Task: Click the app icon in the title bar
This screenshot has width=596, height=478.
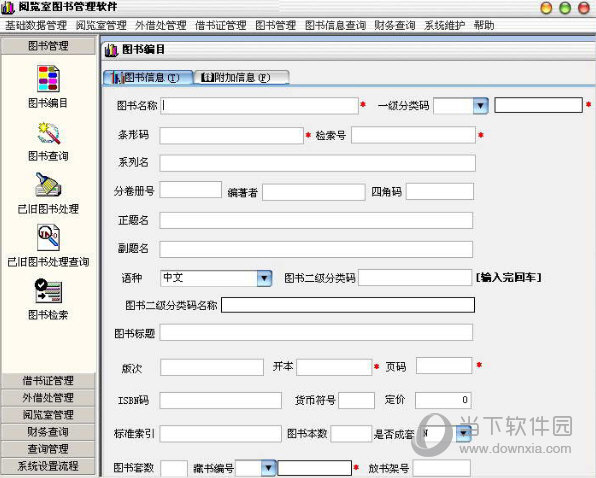Action: coord(8,8)
